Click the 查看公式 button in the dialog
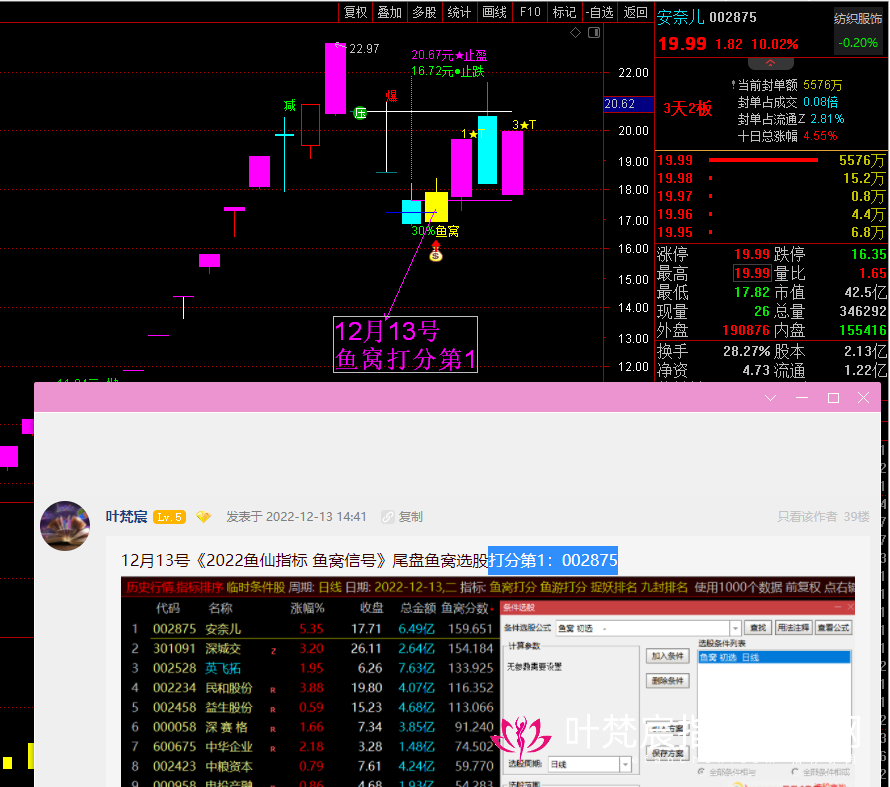The height and width of the screenshot is (787, 890). coord(833,628)
